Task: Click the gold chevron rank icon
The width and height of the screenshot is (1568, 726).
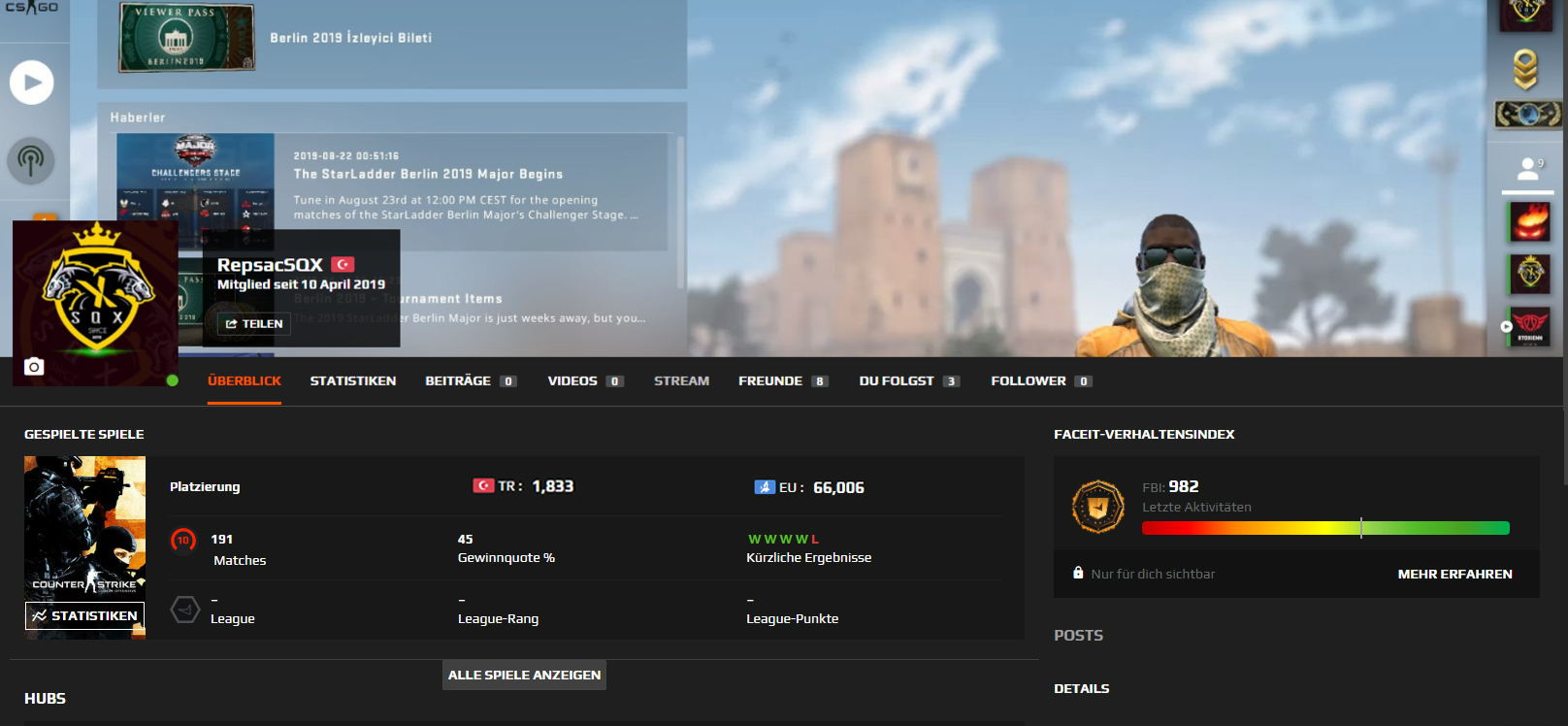Action: tap(1526, 70)
